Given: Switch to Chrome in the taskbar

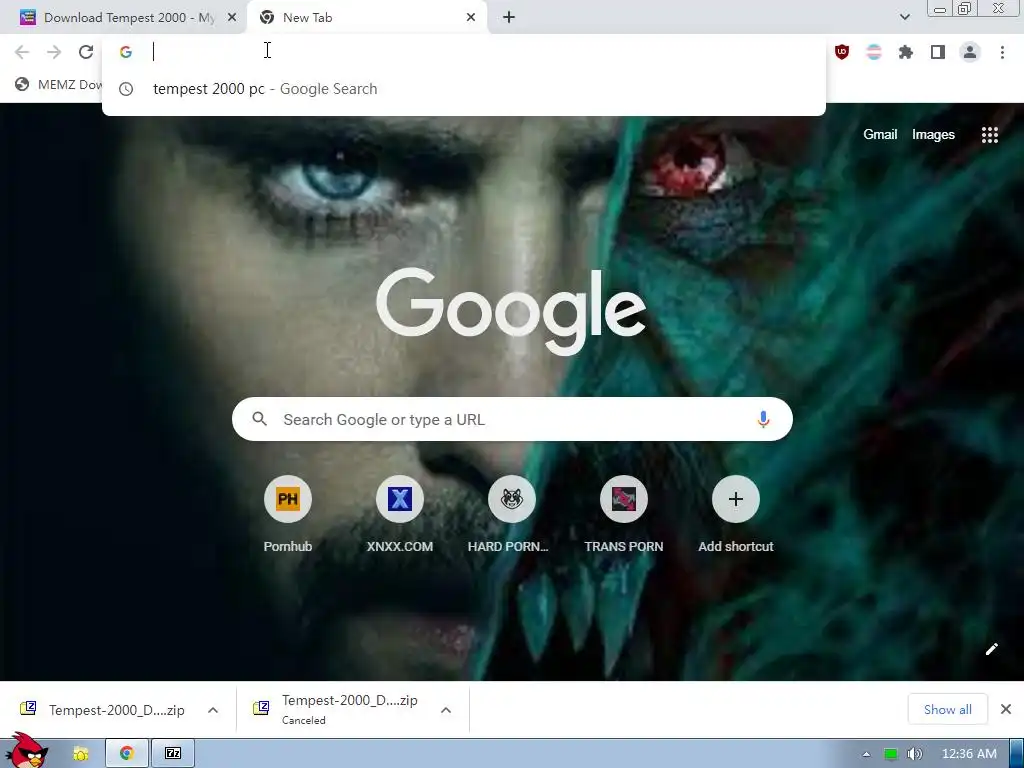Looking at the screenshot, I should [x=127, y=754].
